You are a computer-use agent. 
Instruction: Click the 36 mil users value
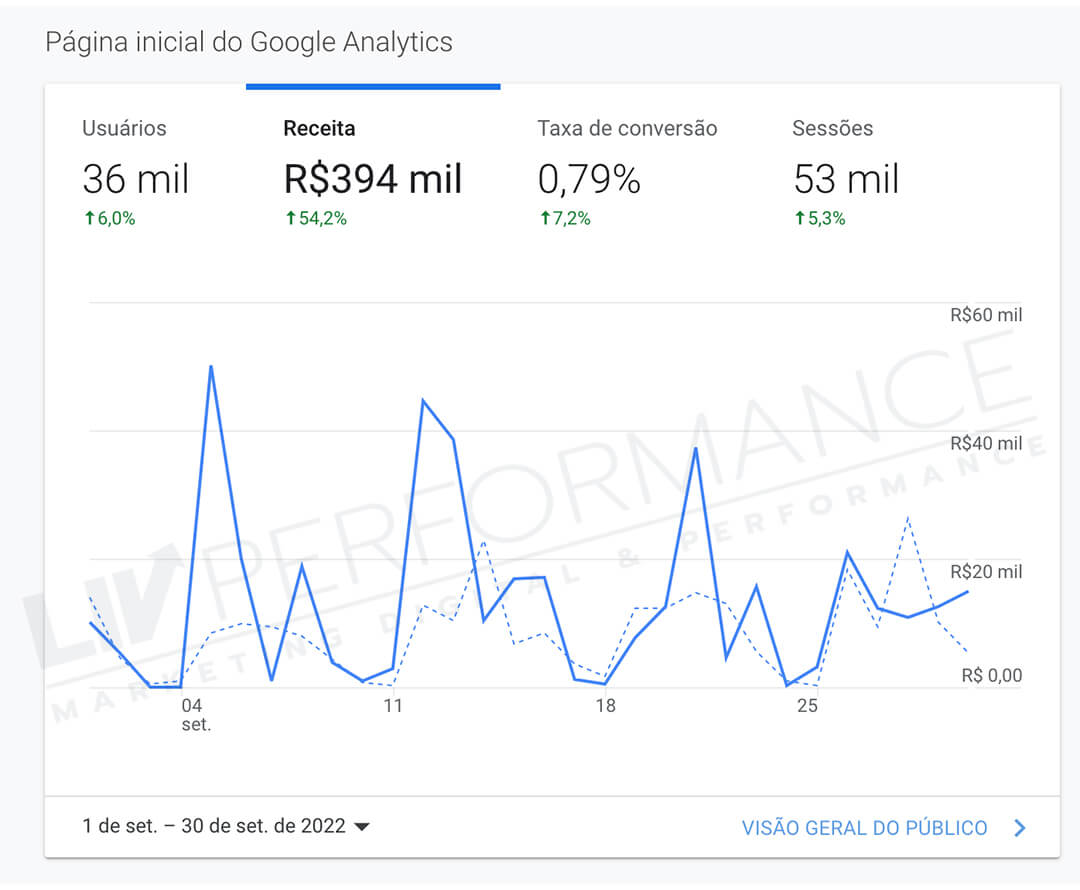[x=135, y=179]
